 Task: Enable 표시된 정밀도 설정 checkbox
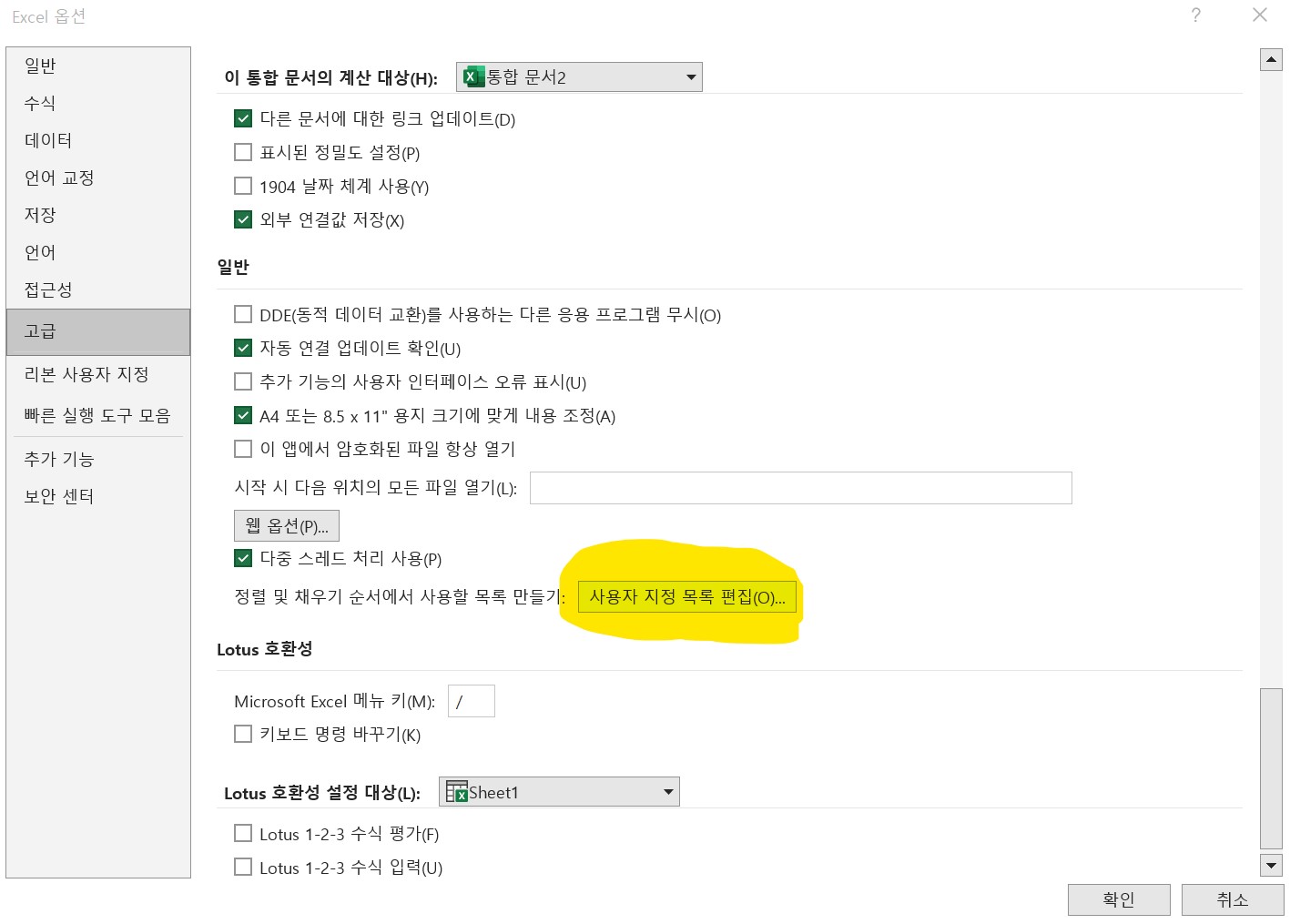coord(243,152)
